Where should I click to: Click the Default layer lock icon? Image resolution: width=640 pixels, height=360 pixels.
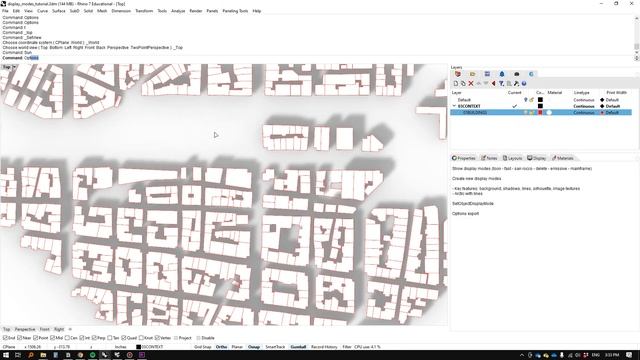coord(531,100)
